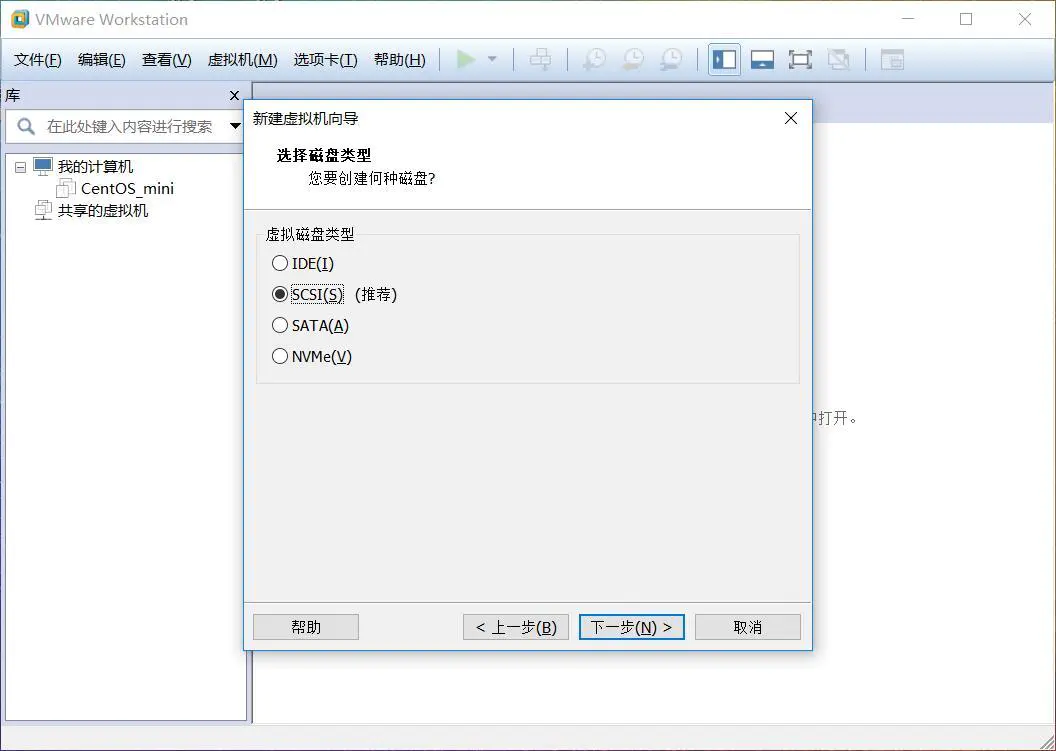Toggle the show library sidebar icon
Viewport: 1056px width, 751px height.
pyautogui.click(x=724, y=59)
